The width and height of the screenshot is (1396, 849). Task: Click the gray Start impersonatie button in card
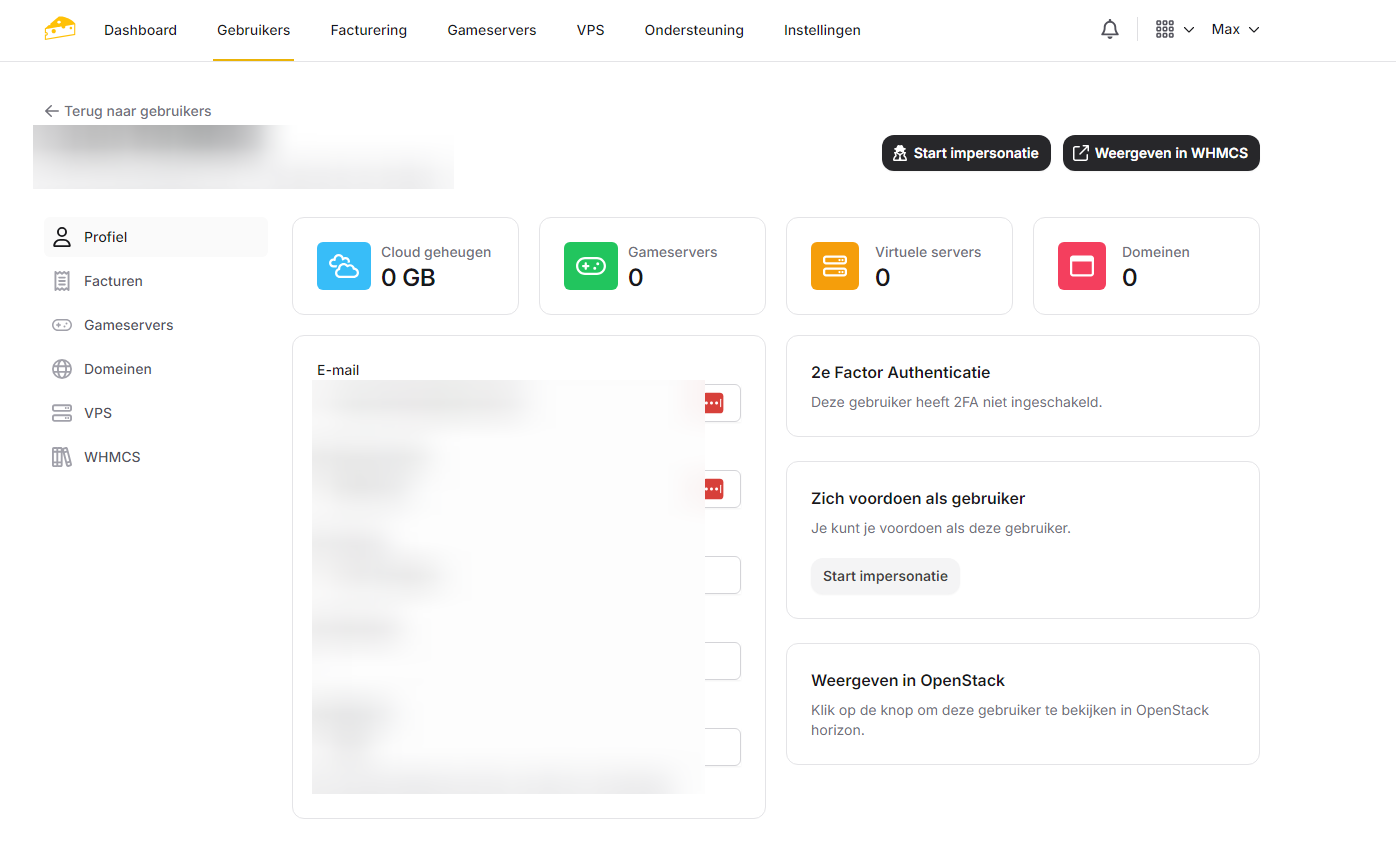885,576
